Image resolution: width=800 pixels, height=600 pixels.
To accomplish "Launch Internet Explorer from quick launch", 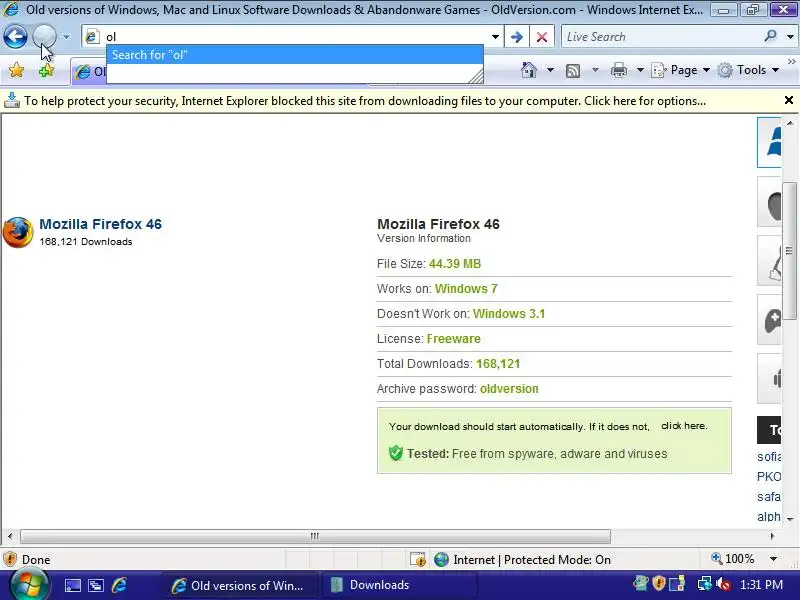I will [119, 585].
